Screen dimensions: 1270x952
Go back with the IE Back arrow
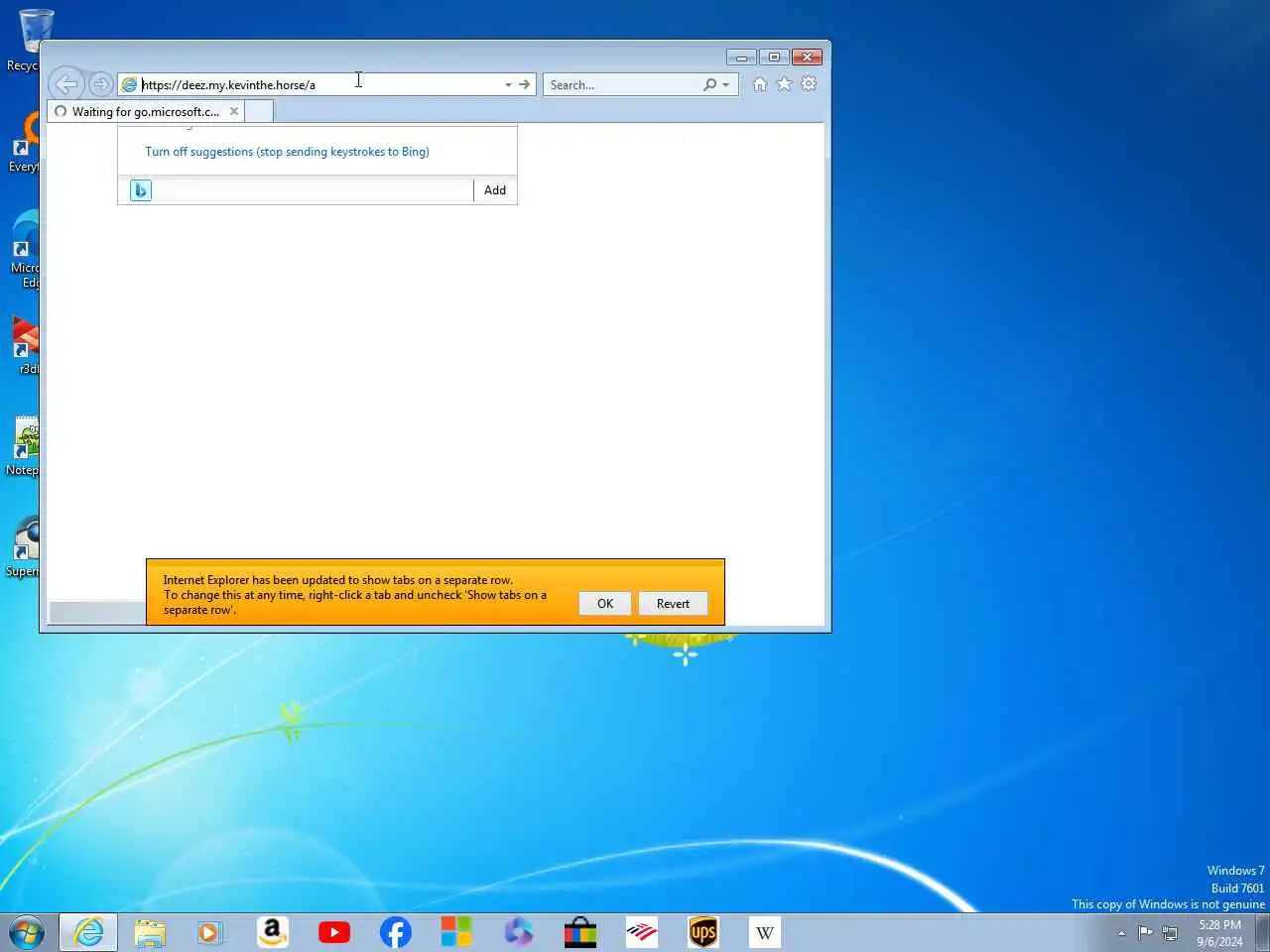(x=66, y=84)
